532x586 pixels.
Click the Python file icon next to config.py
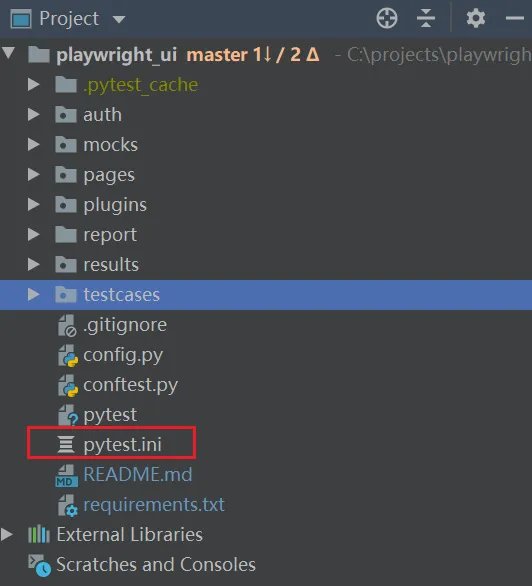coord(68,355)
